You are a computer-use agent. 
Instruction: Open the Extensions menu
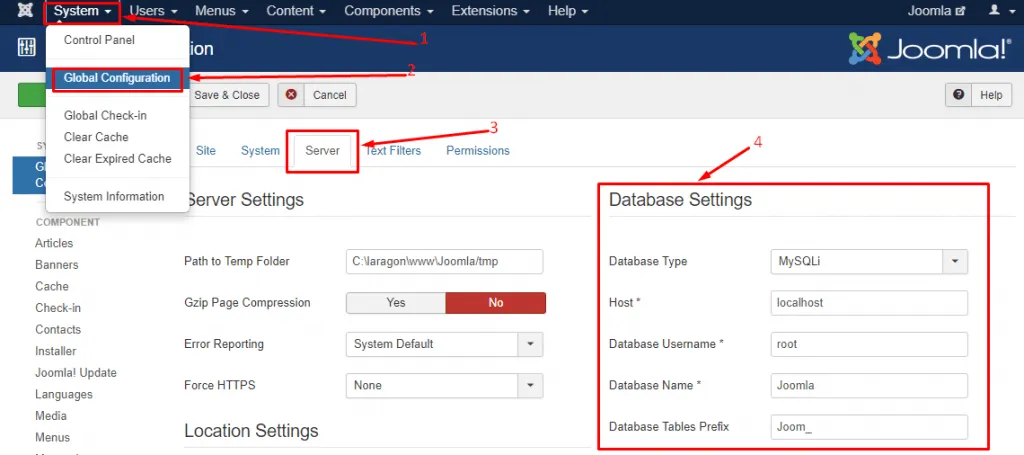(x=490, y=11)
